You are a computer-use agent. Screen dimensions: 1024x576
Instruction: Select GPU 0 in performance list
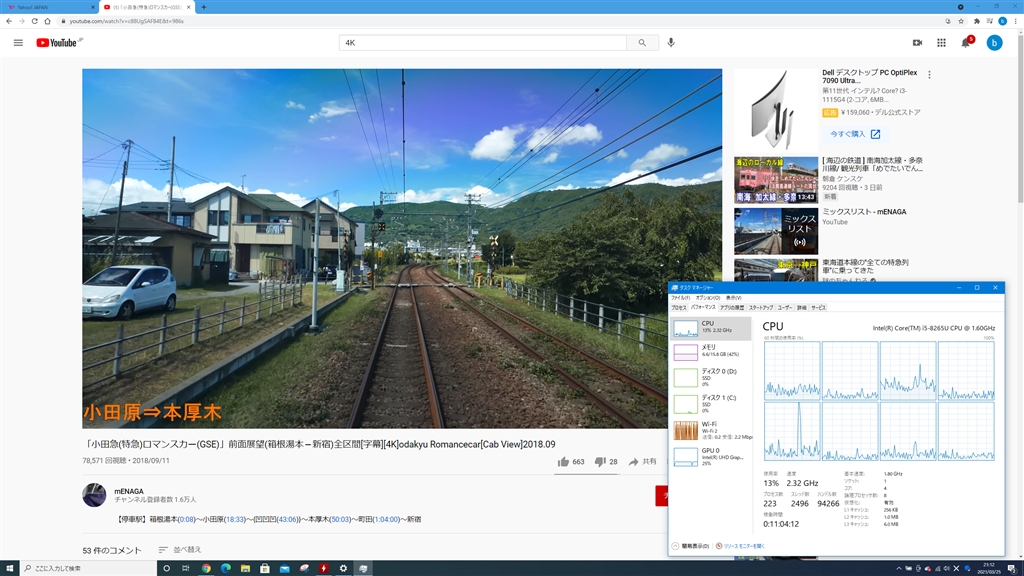[711, 456]
